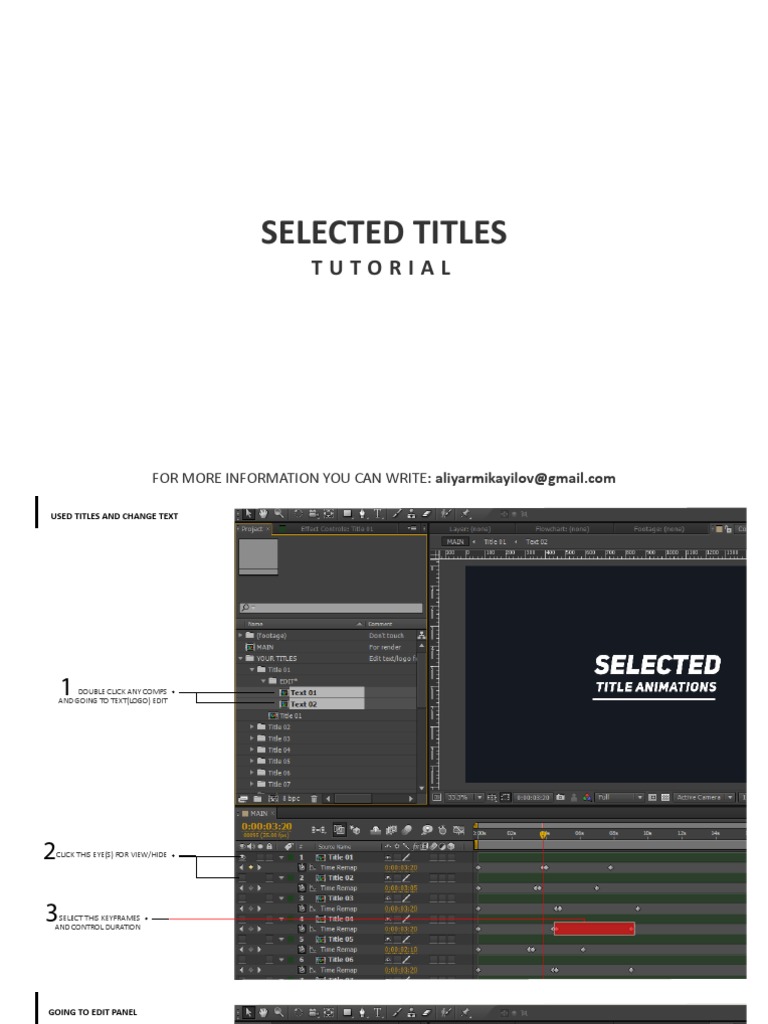Select the Rotation tool
The image size is (768, 1024).
click(298, 514)
